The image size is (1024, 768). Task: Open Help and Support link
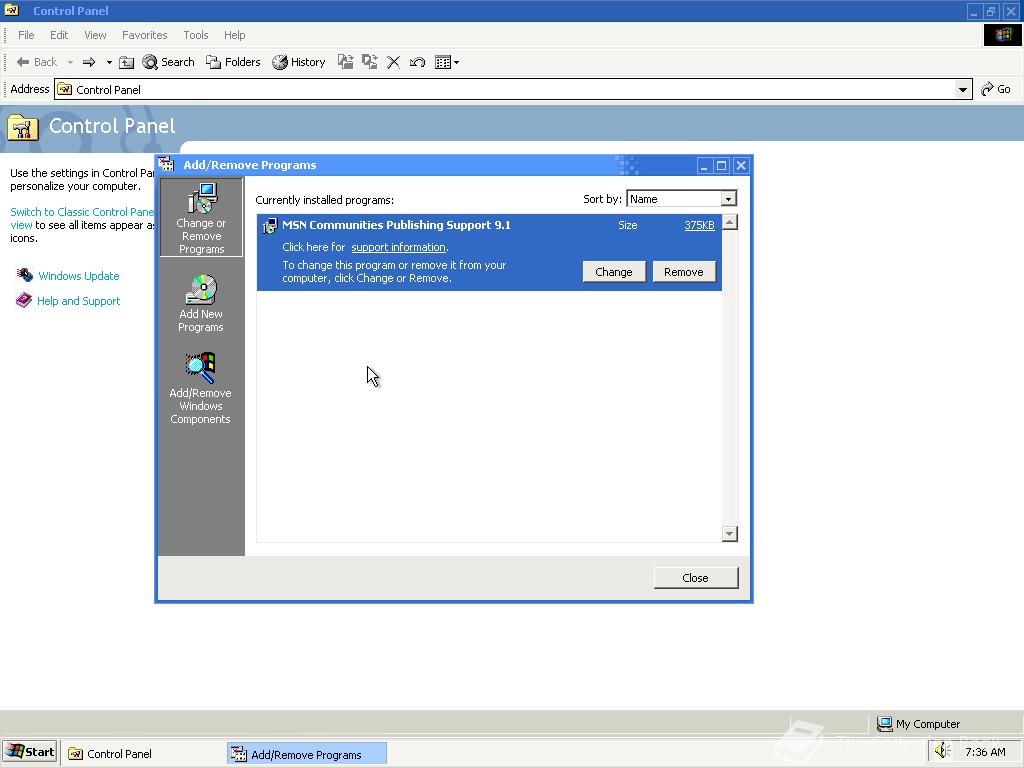pos(78,301)
